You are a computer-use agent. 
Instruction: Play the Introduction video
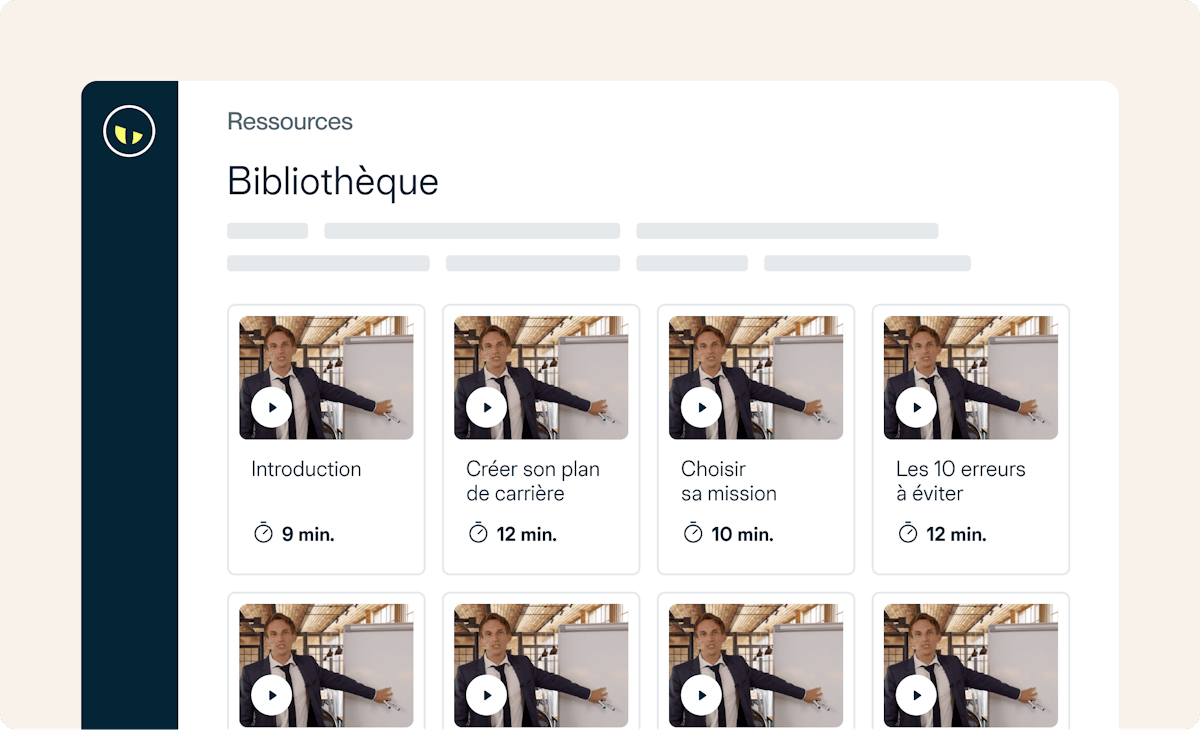(x=272, y=407)
